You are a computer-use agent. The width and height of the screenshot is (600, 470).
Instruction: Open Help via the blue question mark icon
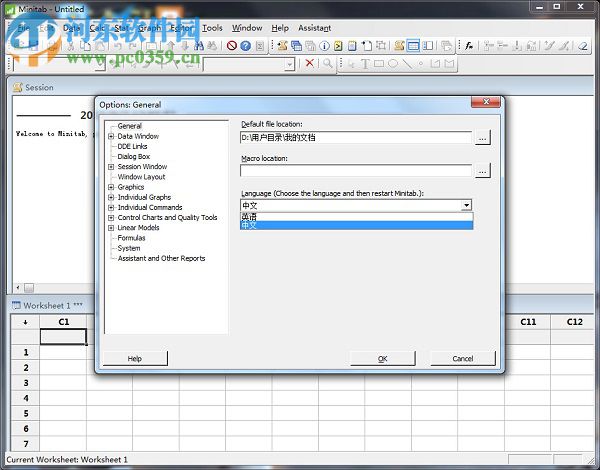click(246, 46)
